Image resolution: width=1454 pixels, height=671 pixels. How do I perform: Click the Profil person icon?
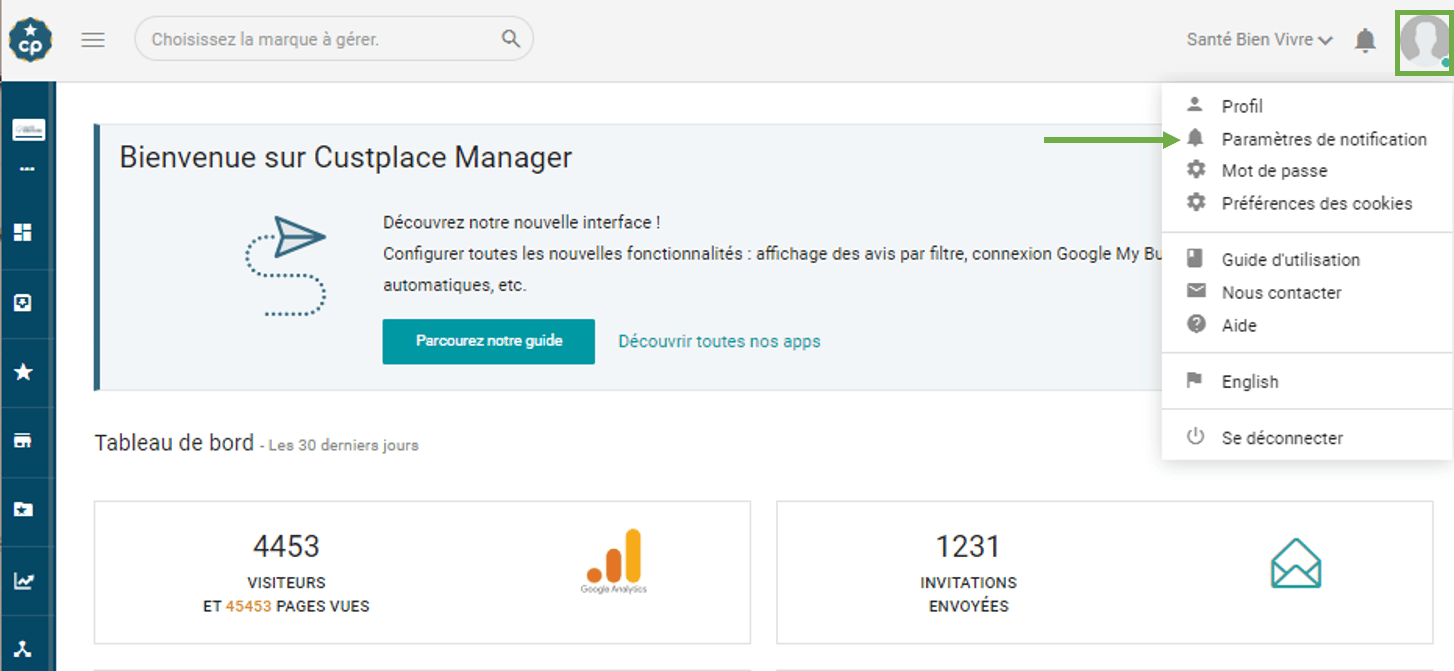[1195, 104]
